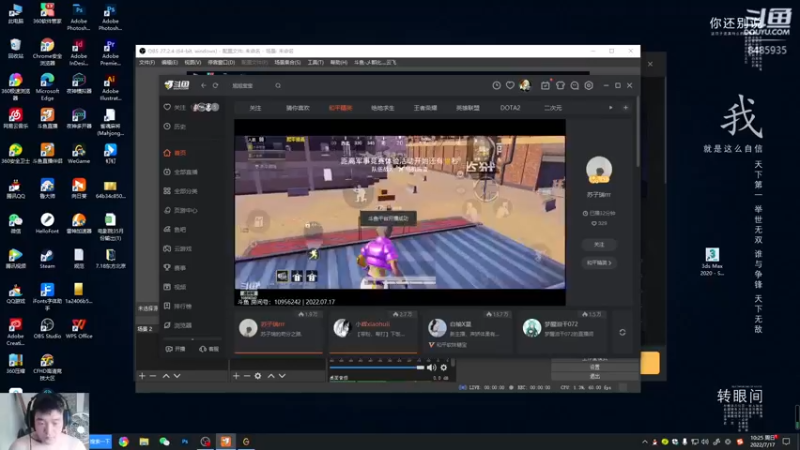The image size is (800, 450).
Task: Open the Chrome browser in taskbar
Action: click(124, 441)
